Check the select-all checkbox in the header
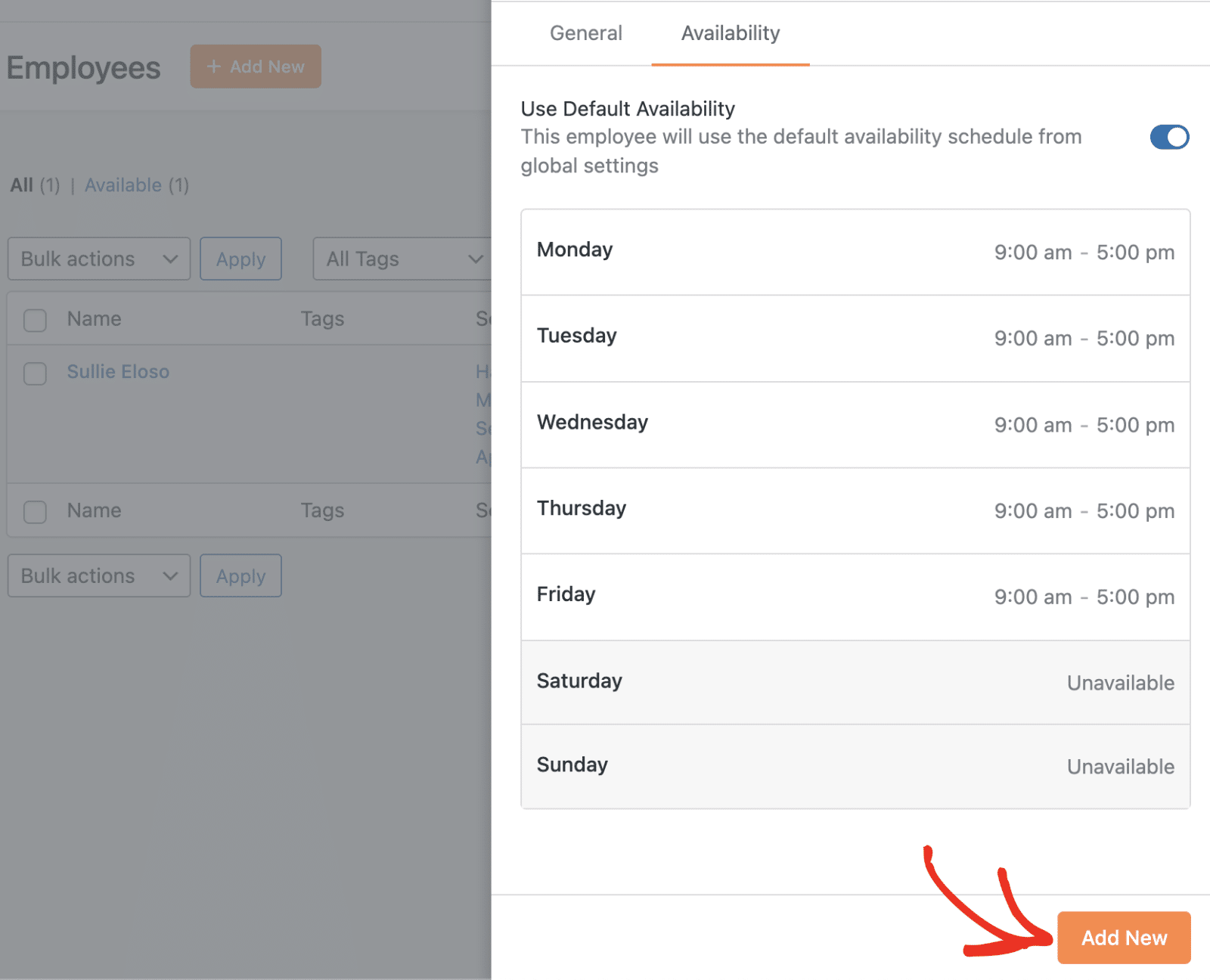Image resolution: width=1210 pixels, height=980 pixels. 35,320
